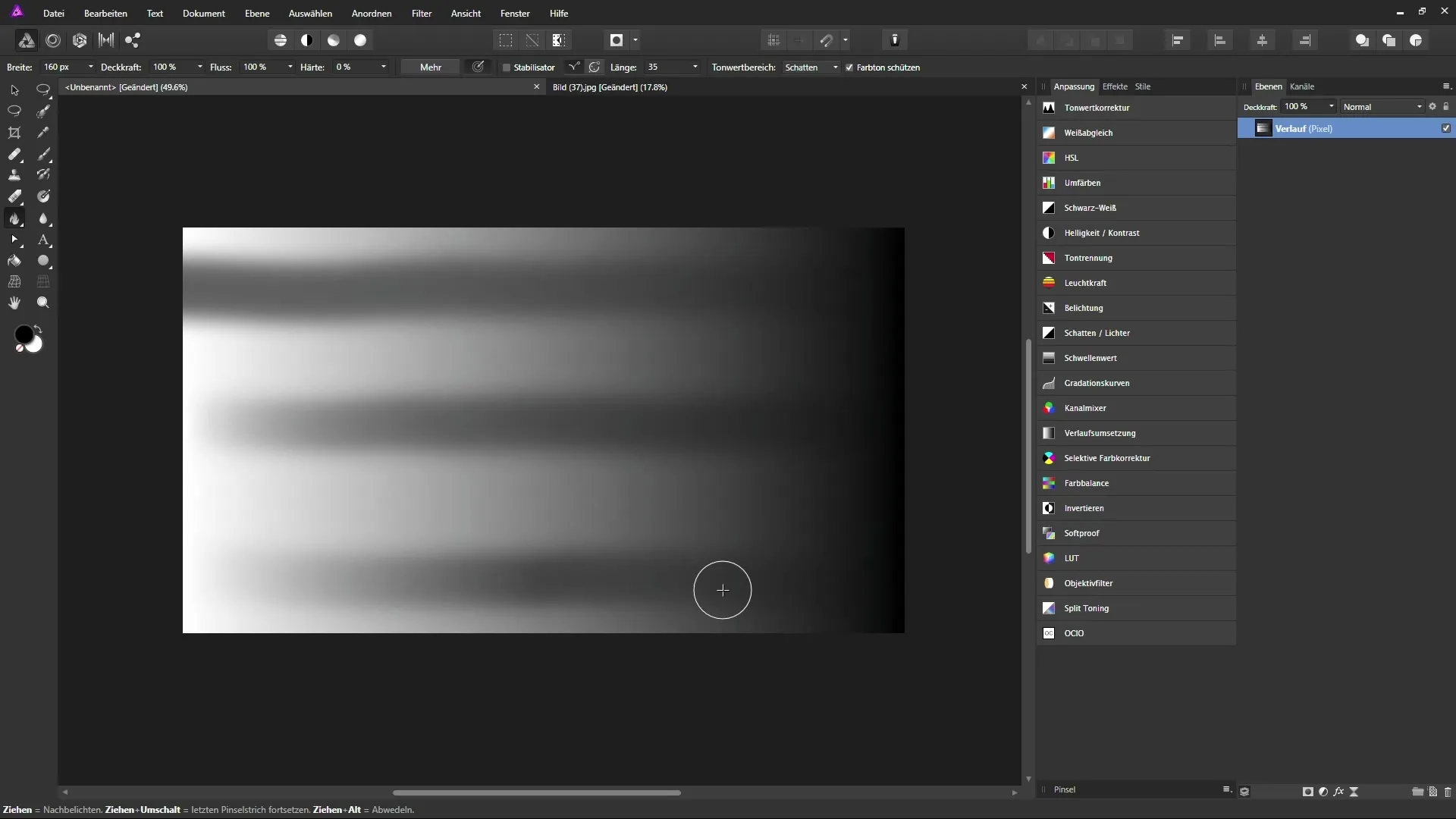This screenshot has width=1456, height=819.
Task: Open quick mask options dropdown arrow
Action: coord(635,40)
